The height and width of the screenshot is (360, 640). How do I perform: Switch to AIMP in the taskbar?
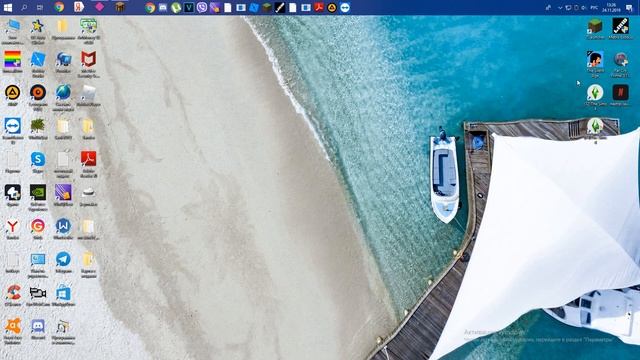click(x=332, y=7)
